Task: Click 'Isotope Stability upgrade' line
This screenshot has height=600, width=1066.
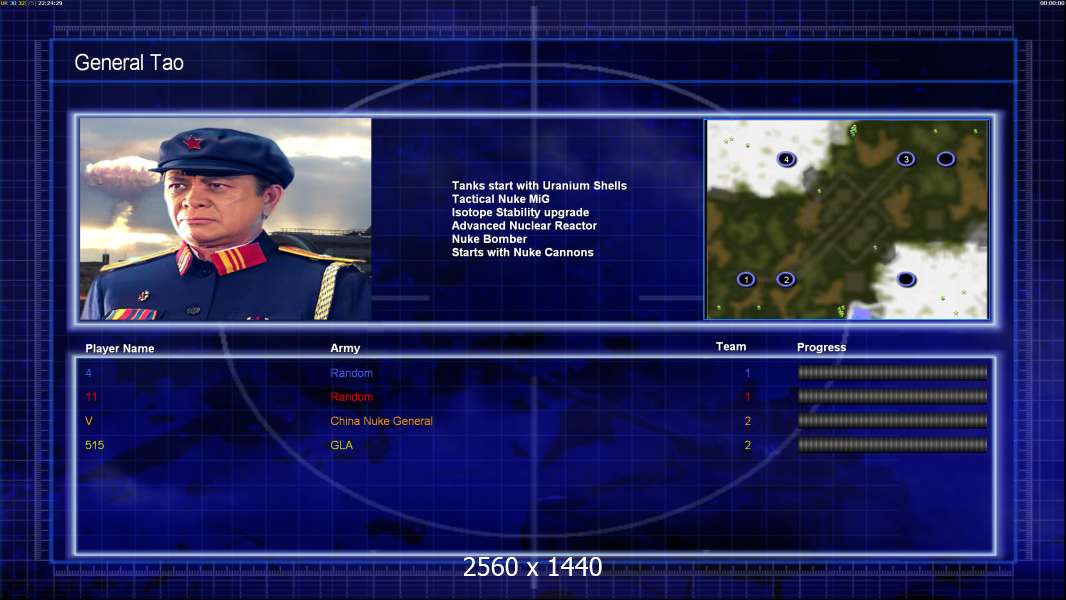Action: click(520, 212)
